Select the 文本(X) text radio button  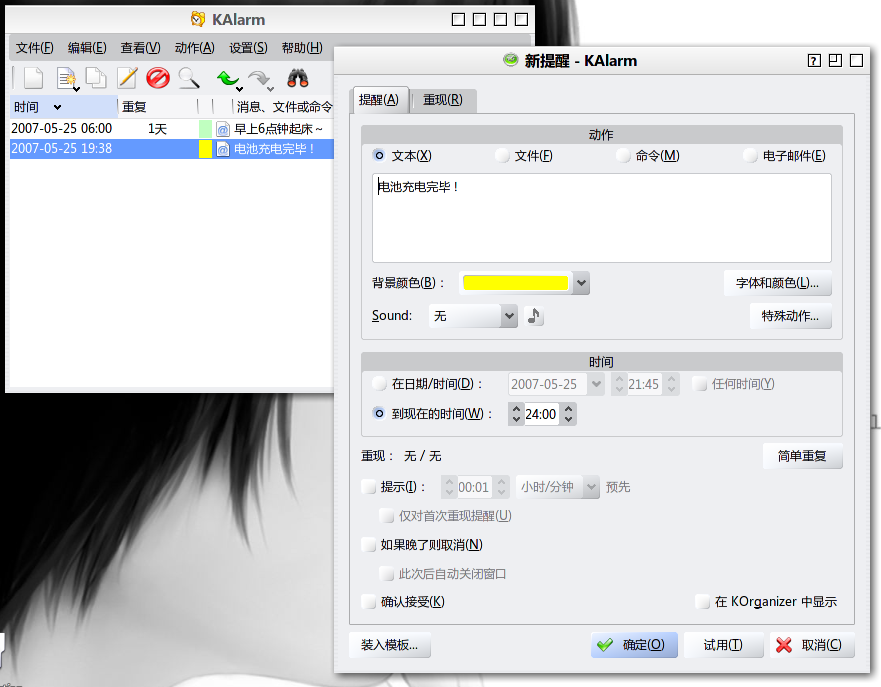tap(379, 155)
